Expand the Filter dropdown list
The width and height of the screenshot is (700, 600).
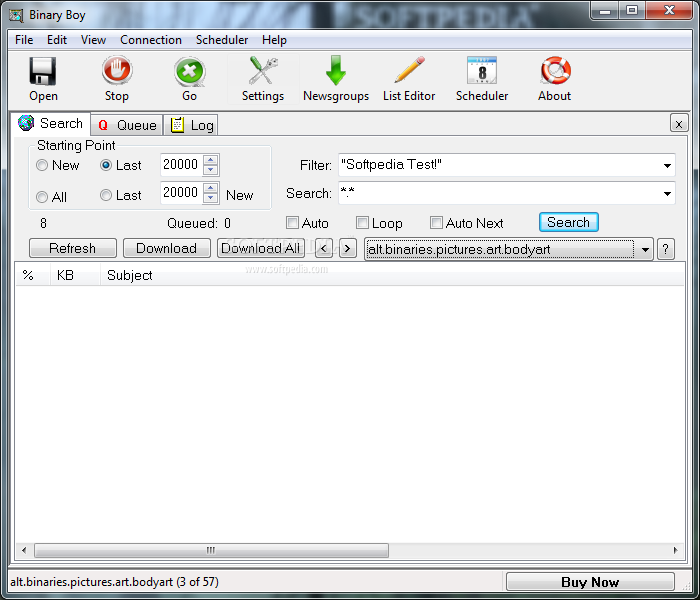pyautogui.click(x=667, y=166)
